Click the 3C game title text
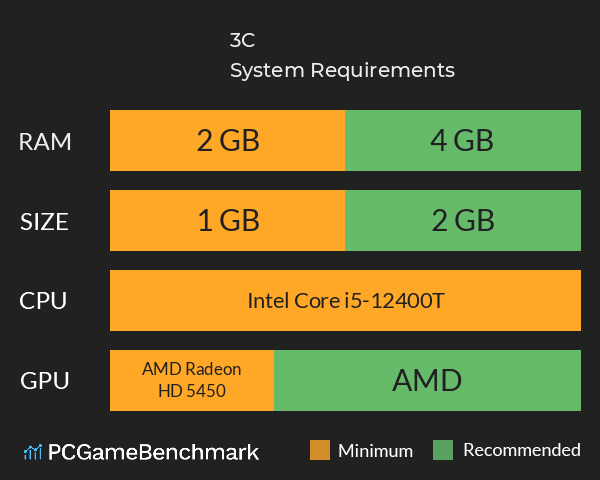This screenshot has height=480, width=600. tap(242, 40)
